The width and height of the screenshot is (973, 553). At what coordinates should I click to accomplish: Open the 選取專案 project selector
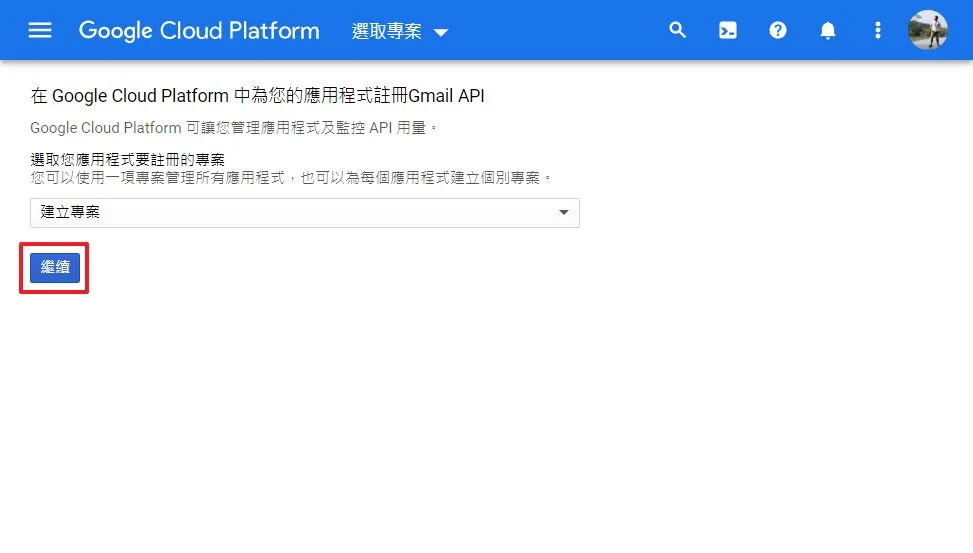pyautogui.click(x=400, y=31)
